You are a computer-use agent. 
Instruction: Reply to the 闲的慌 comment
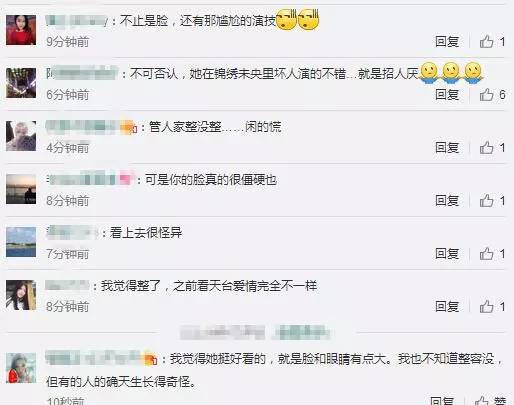pyautogui.click(x=447, y=147)
